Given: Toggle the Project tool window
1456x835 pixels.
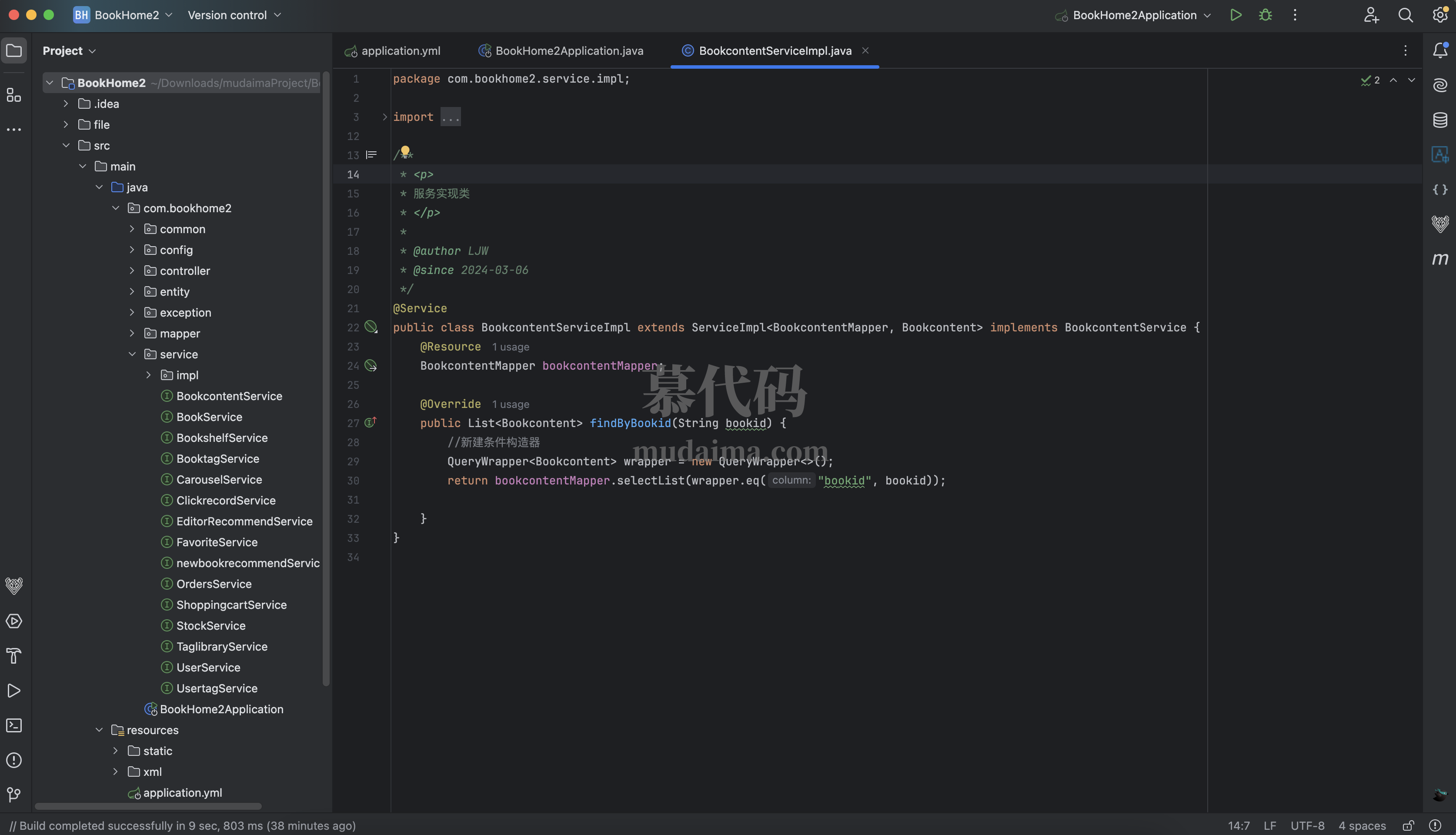Looking at the screenshot, I should pos(14,50).
